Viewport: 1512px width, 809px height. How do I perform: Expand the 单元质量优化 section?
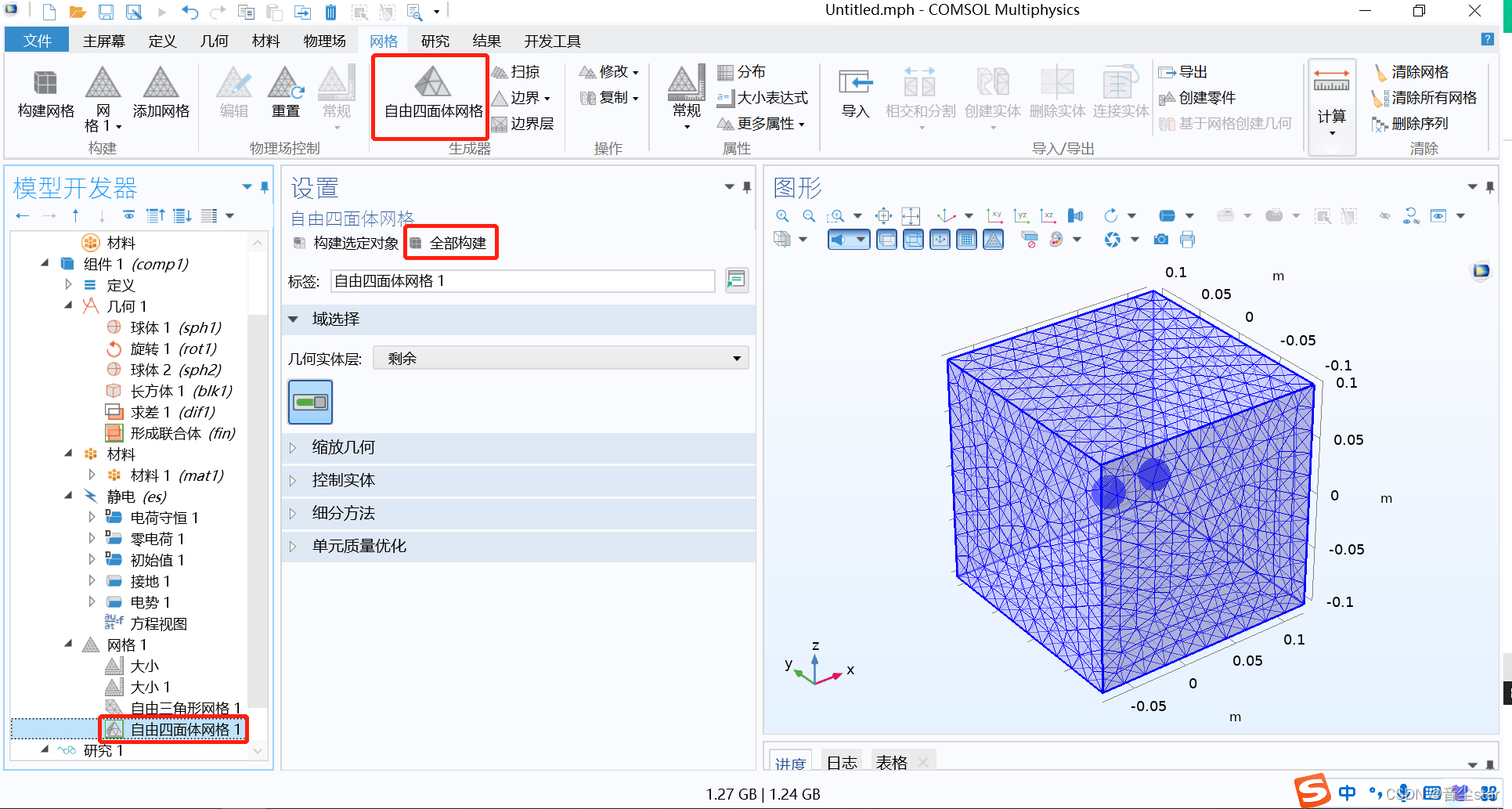[x=293, y=546]
